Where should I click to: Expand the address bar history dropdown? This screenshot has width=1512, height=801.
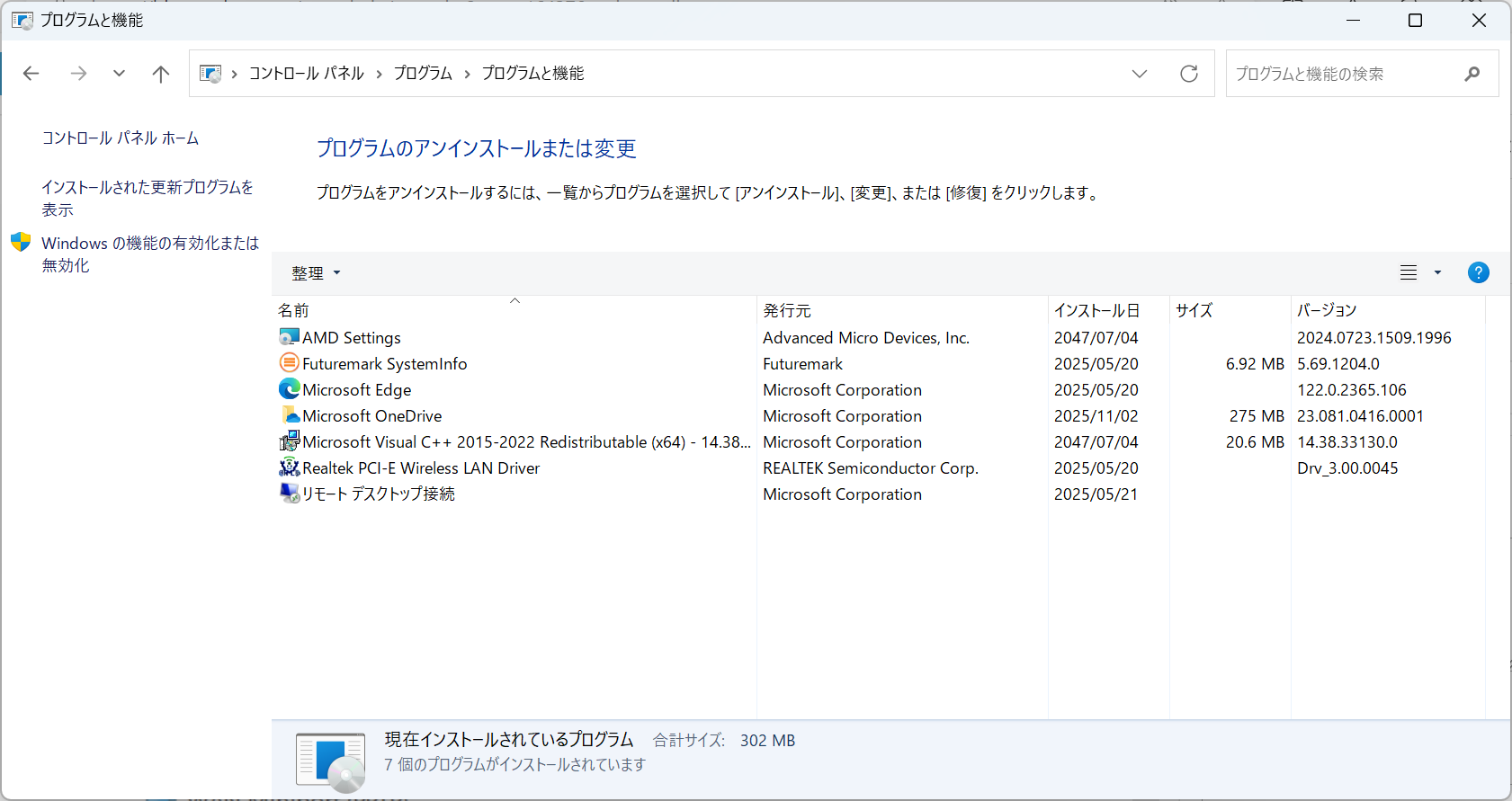click(x=1140, y=74)
